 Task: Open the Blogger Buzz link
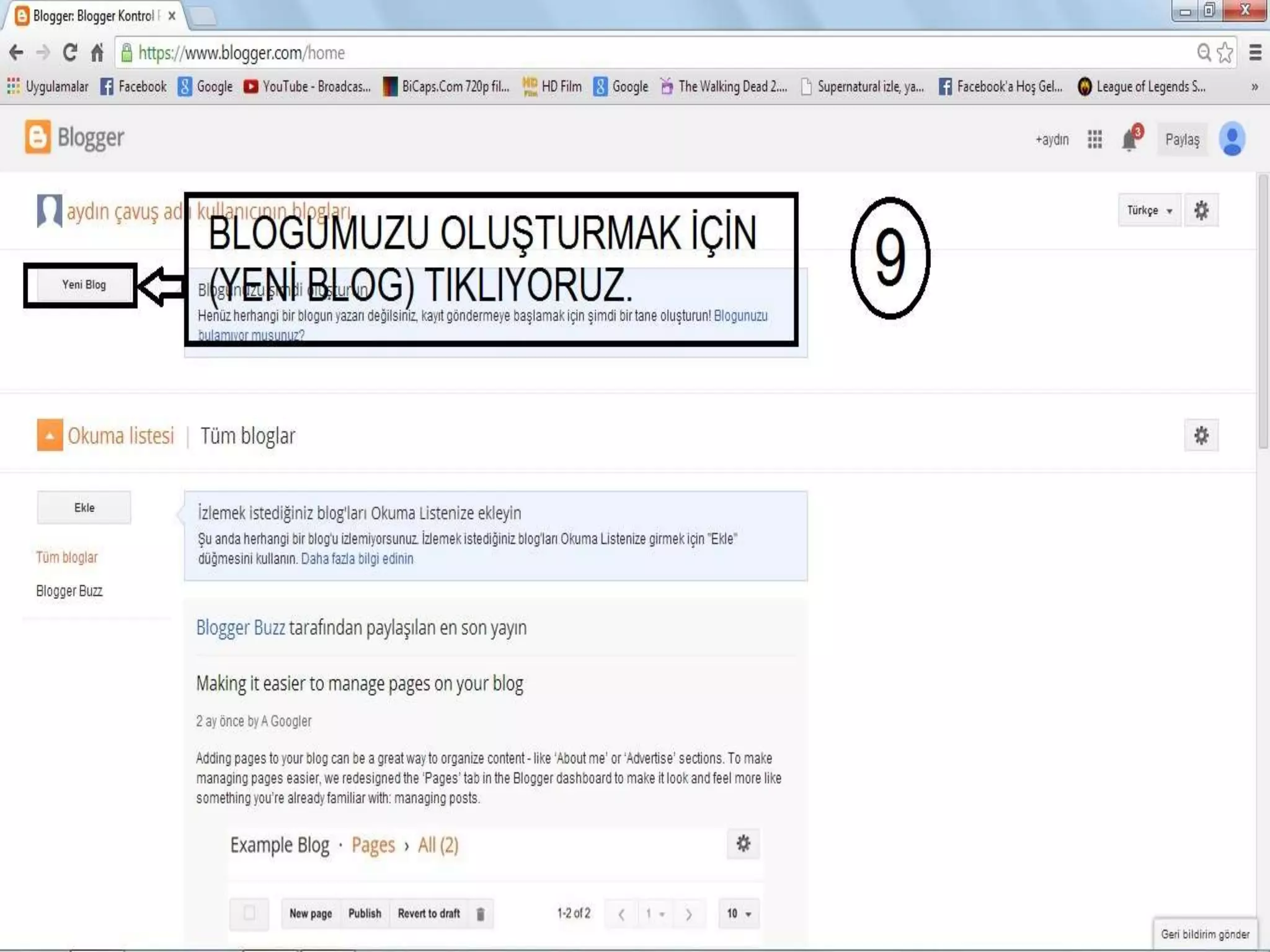241,627
